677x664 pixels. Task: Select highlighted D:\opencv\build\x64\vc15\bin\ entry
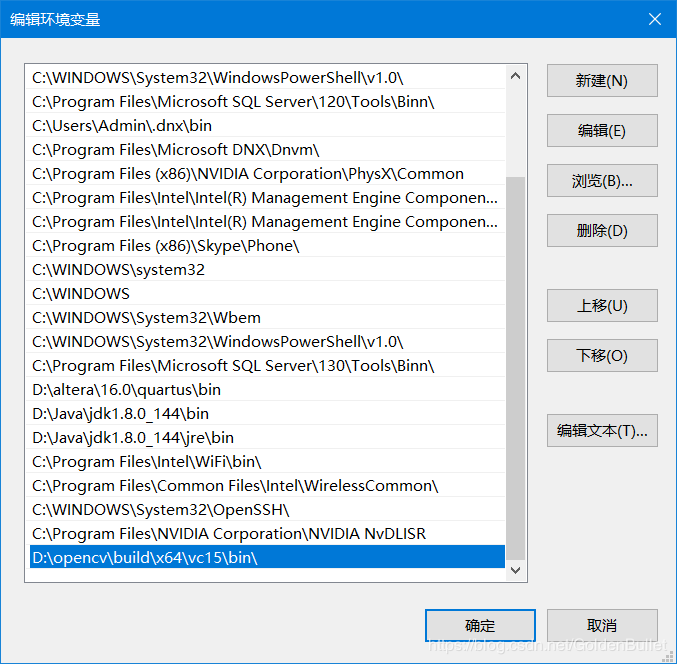[267, 557]
